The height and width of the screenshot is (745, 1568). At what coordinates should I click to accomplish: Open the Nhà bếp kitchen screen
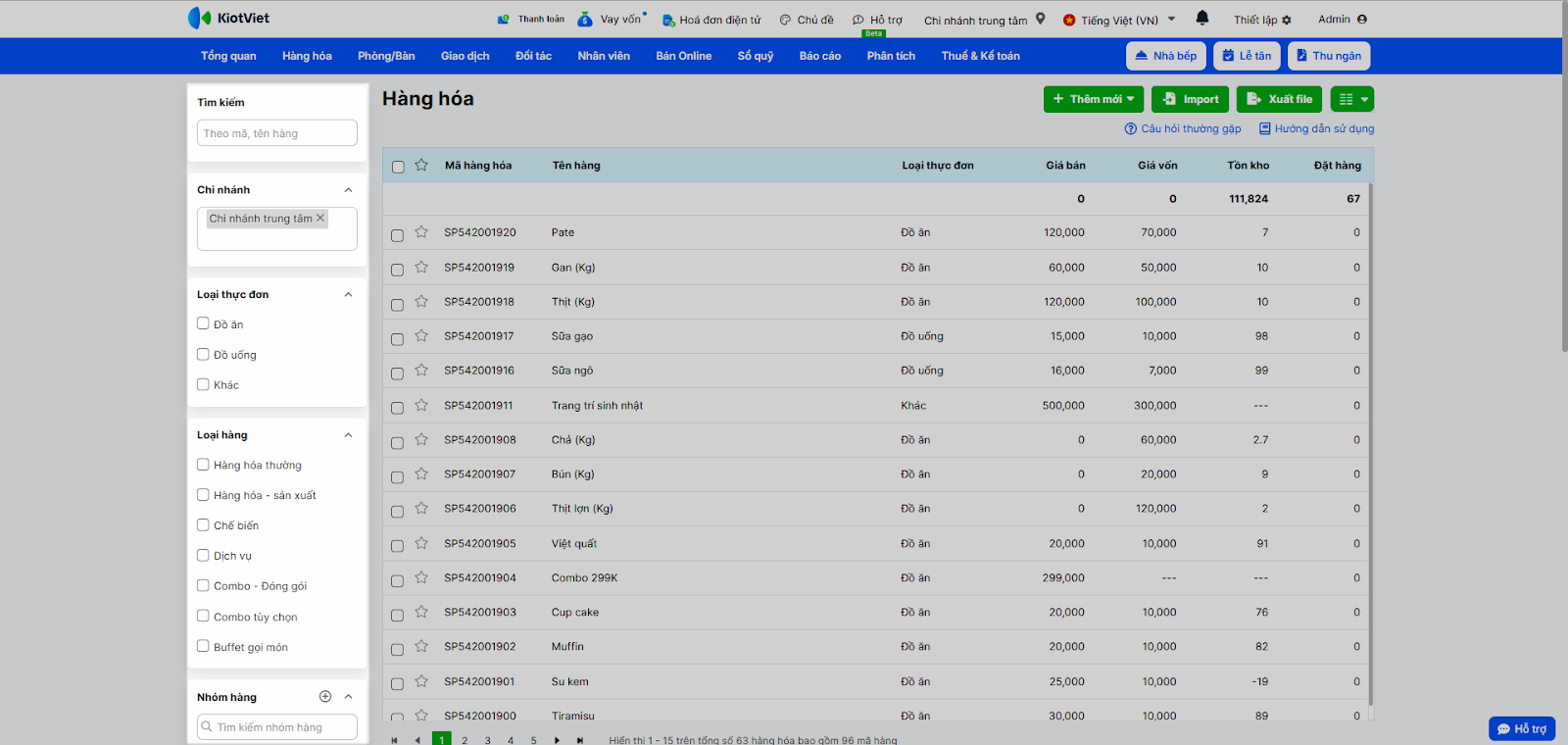[1165, 56]
